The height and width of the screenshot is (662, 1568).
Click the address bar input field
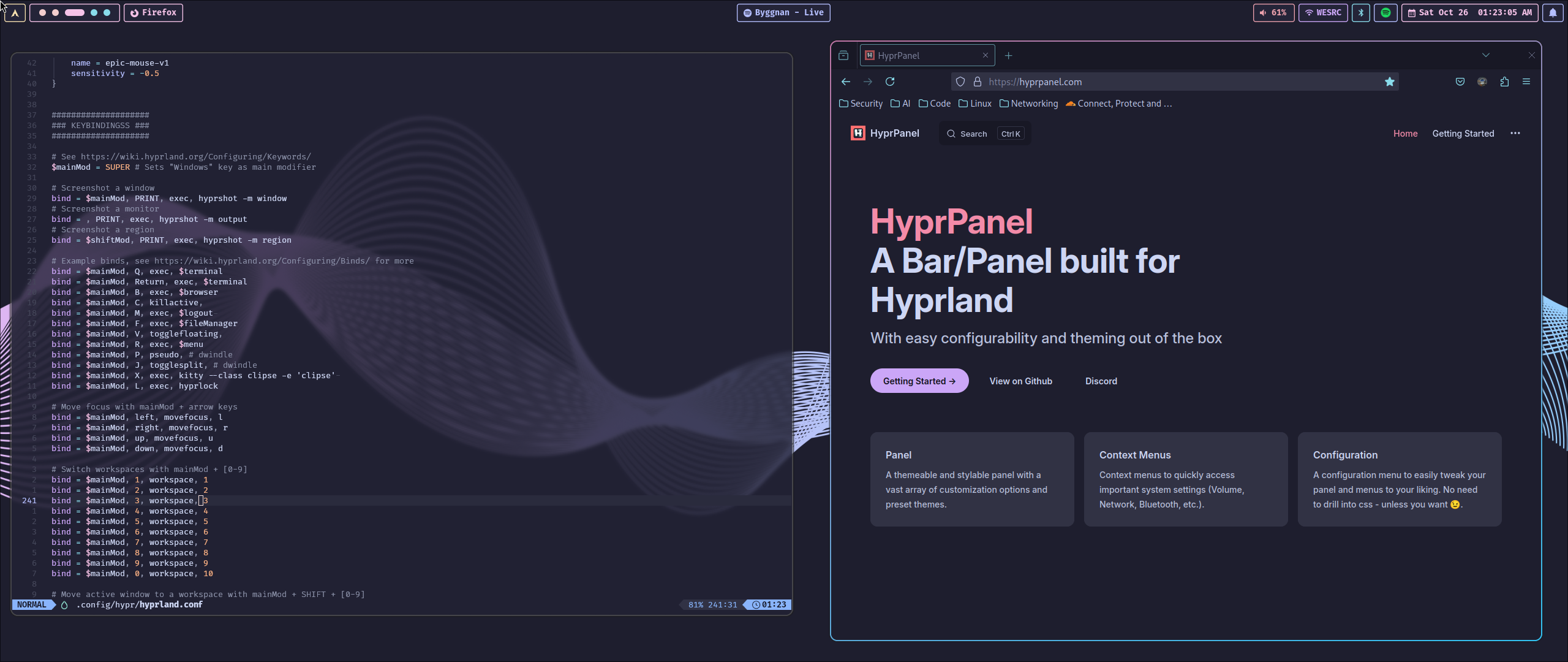[1164, 82]
